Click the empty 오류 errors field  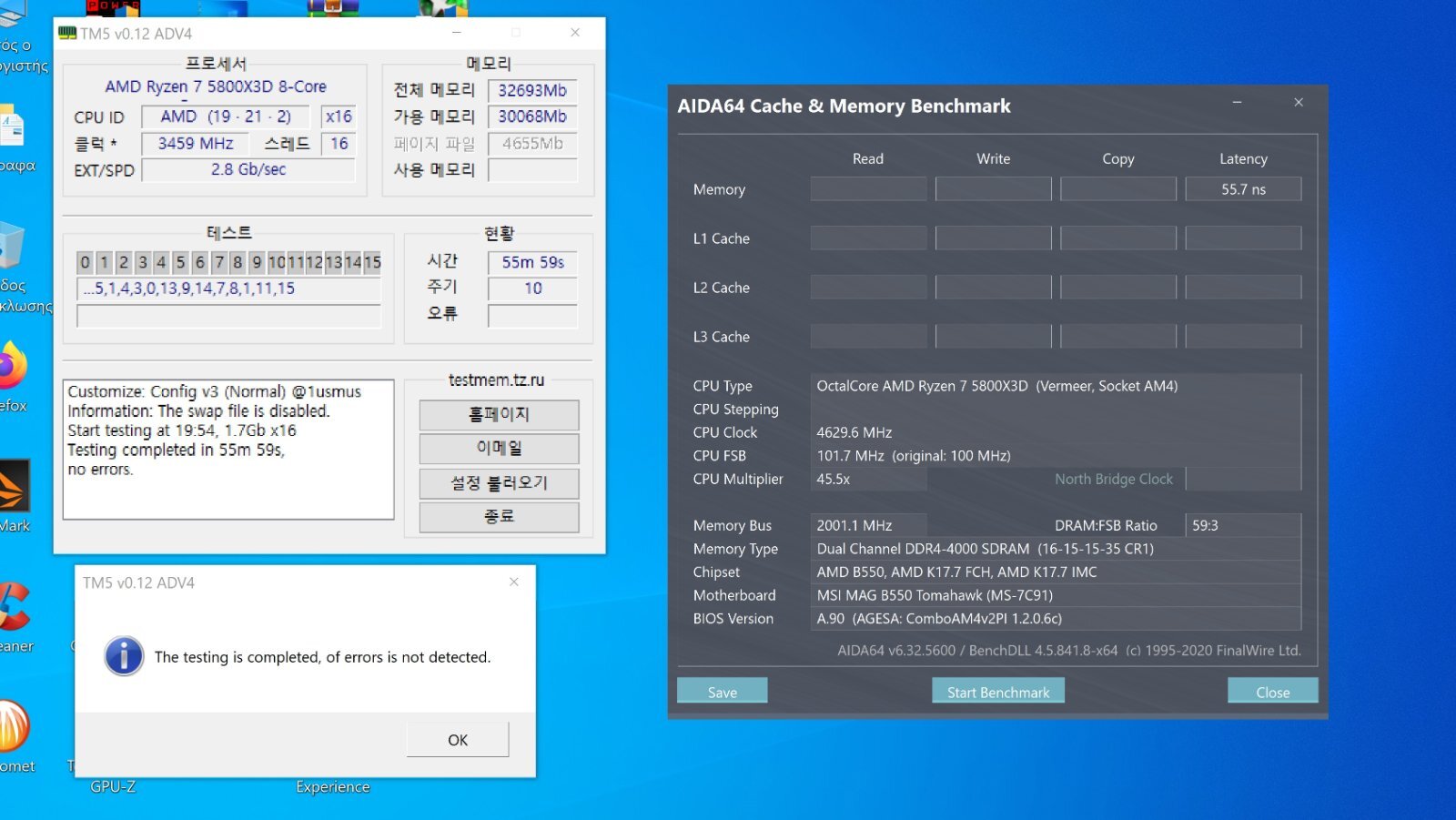click(532, 316)
